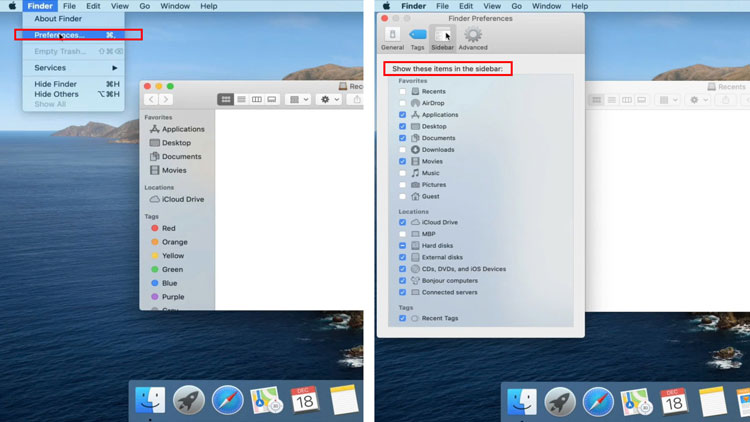Open Maps from the right screenshot's Dock
The image size is (750, 422).
636,402
